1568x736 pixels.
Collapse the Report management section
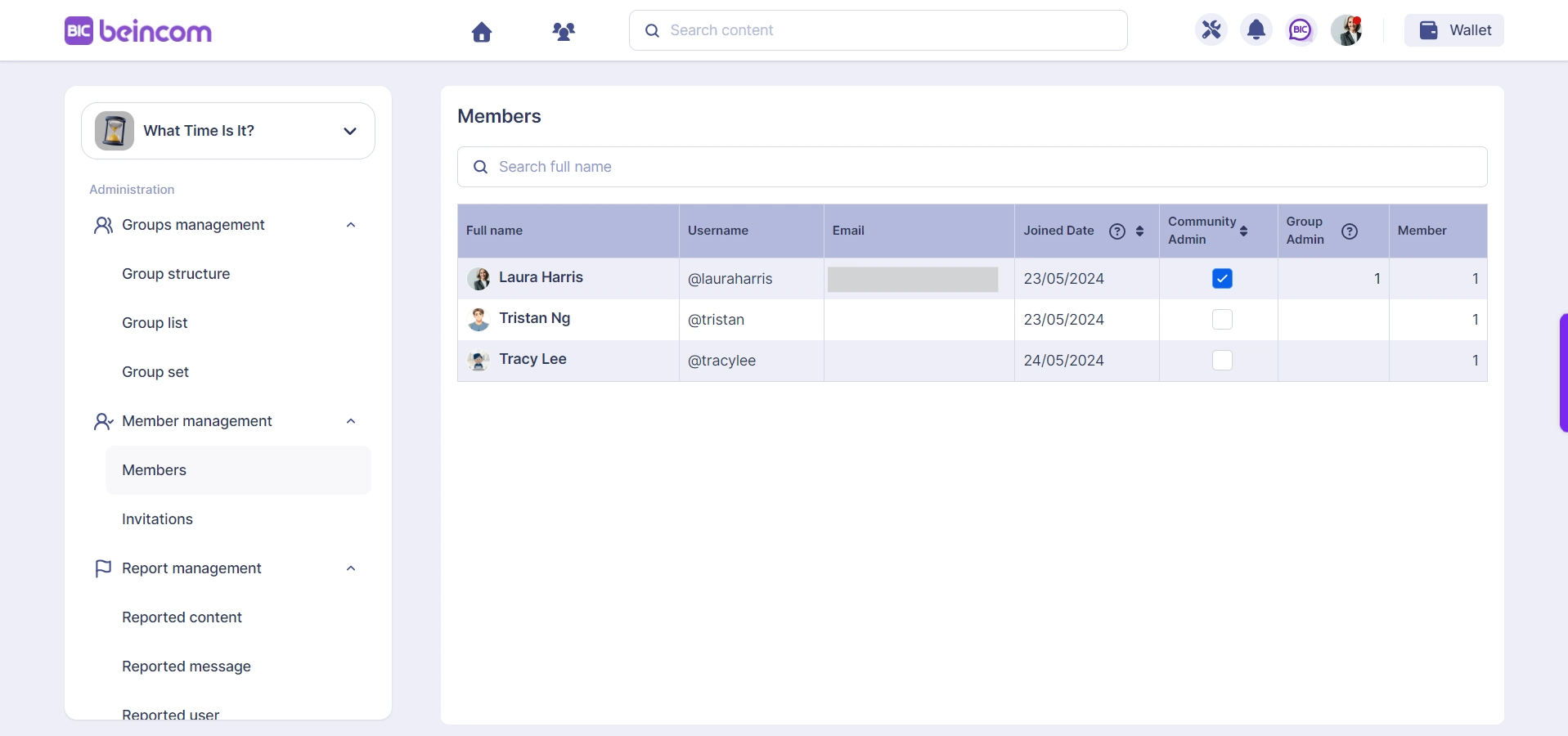pos(351,568)
